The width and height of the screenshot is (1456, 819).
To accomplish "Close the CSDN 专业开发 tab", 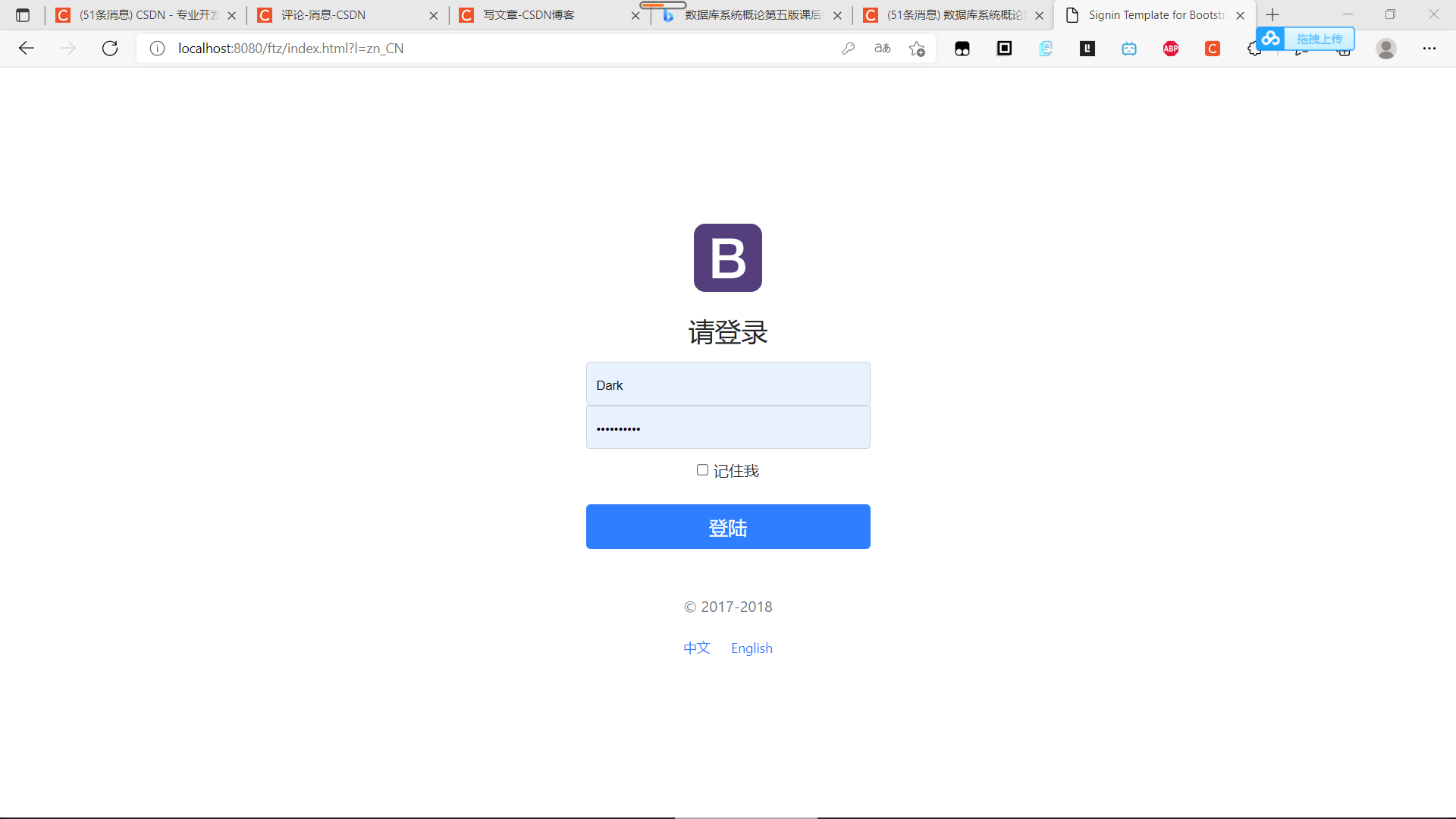I will (x=232, y=15).
